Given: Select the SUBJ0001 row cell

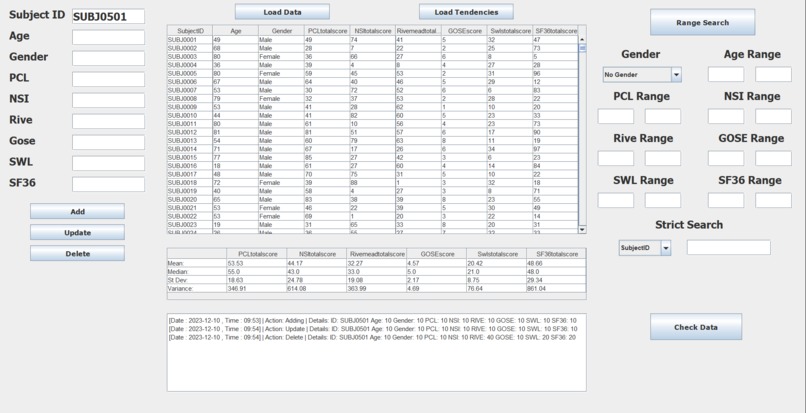Looking at the screenshot, I should 190,40.
